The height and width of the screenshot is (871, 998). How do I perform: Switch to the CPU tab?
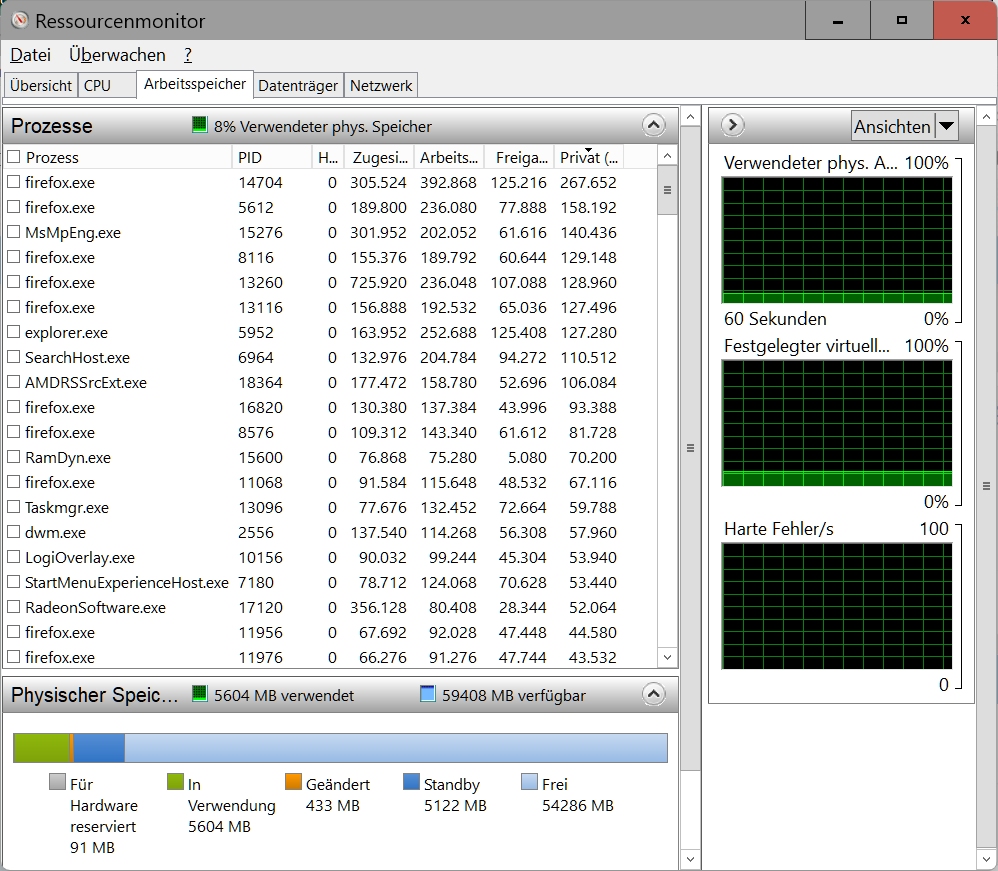(106, 85)
